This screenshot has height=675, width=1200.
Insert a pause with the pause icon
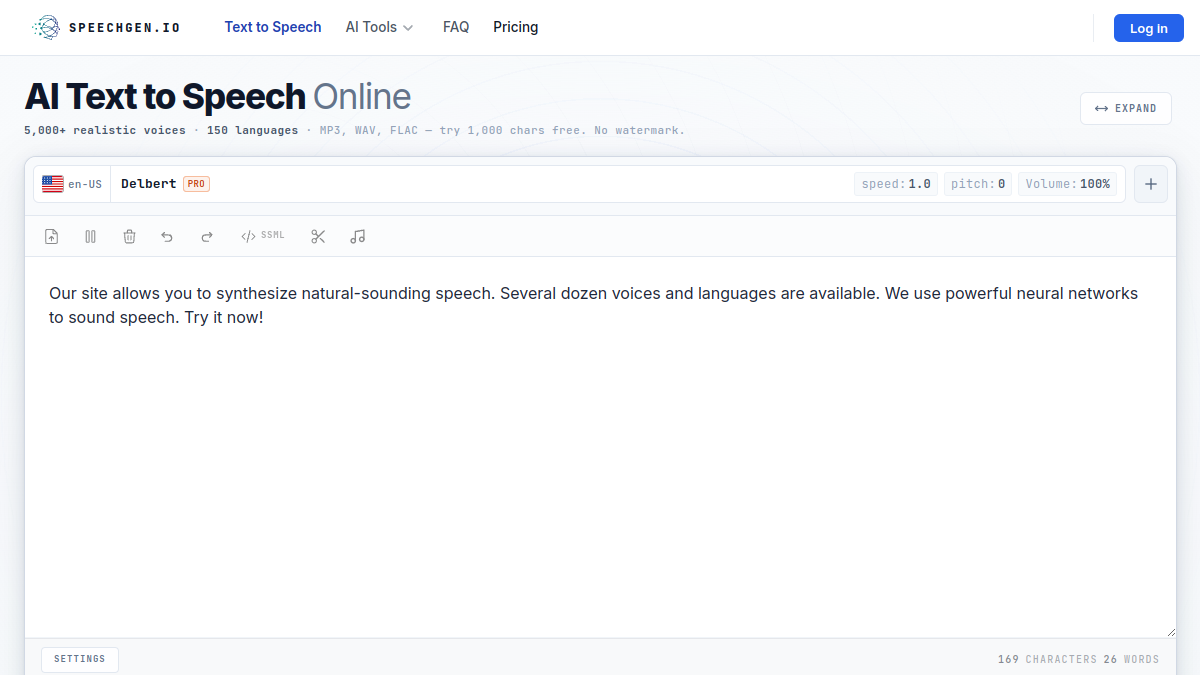(90, 237)
